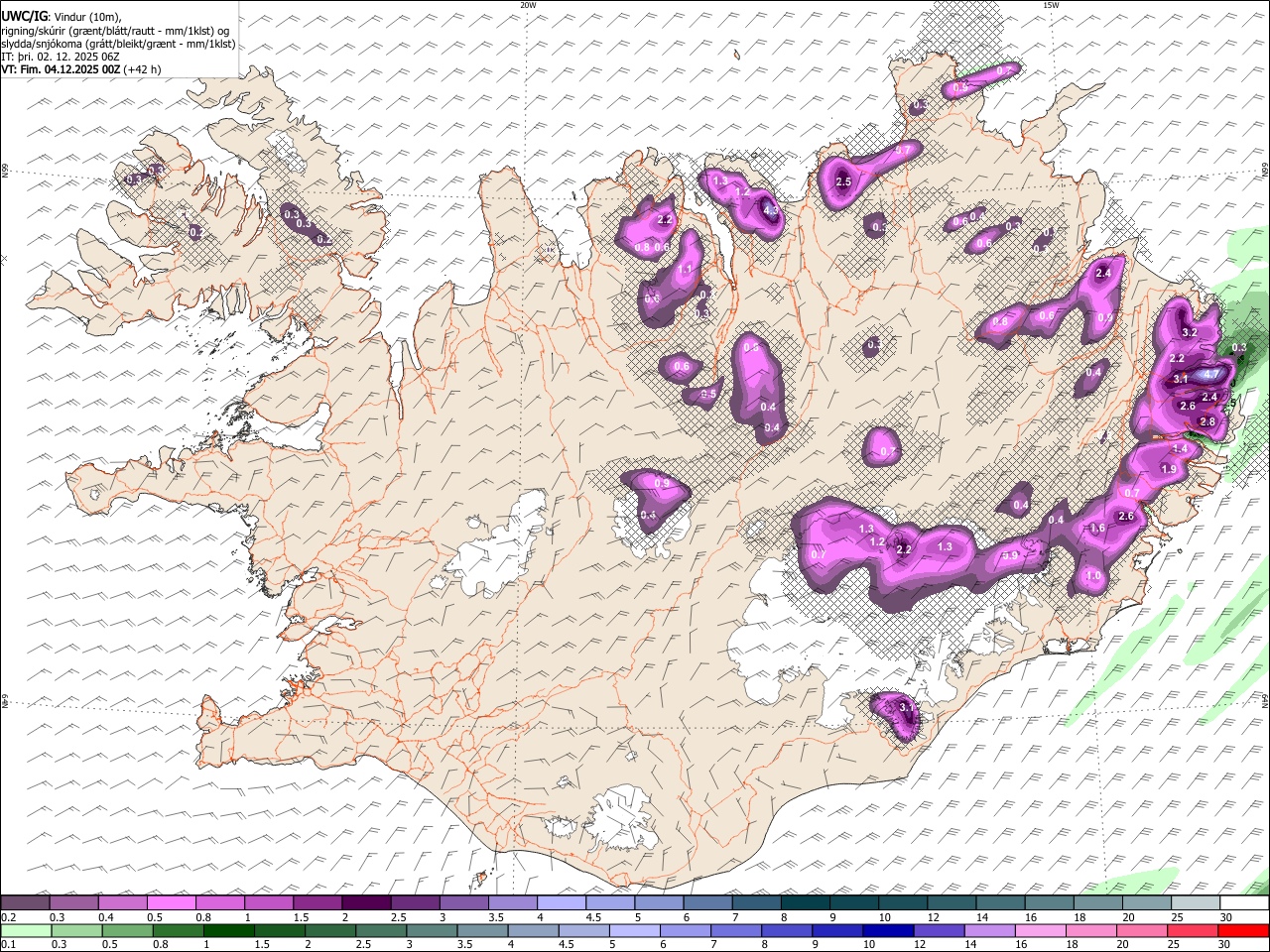The width and height of the screenshot is (1270, 952).
Task: Click the 'slydda/snjókoma' legend description line
Action: (118, 44)
